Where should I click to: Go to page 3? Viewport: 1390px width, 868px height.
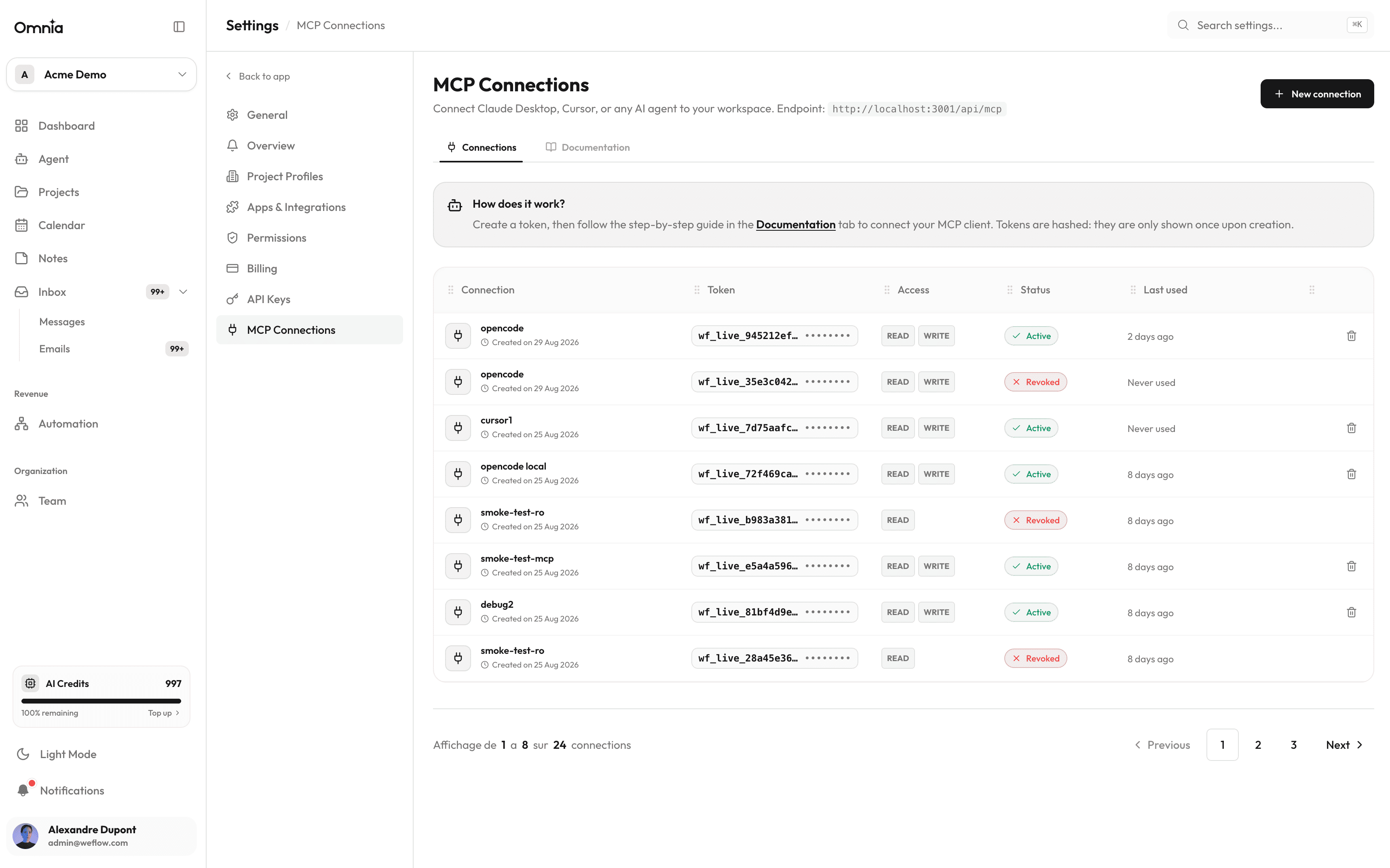1293,745
